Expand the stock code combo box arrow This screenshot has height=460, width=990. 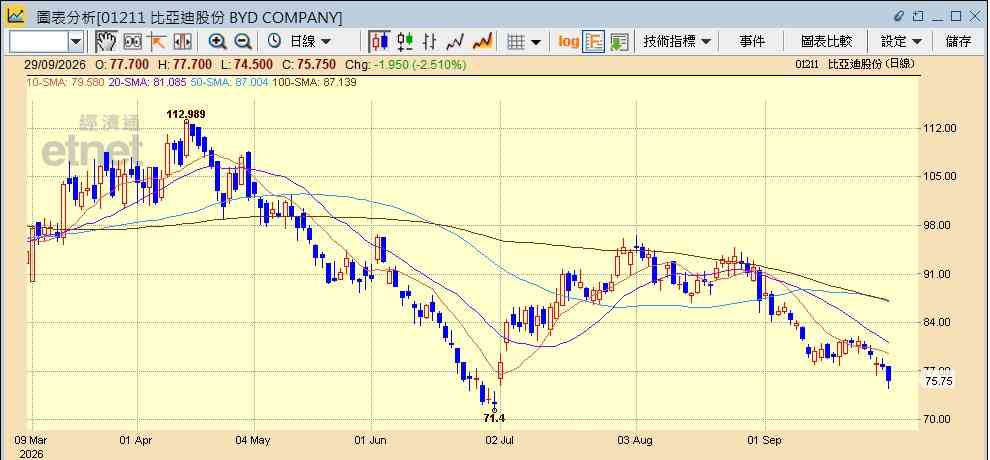[x=76, y=42]
